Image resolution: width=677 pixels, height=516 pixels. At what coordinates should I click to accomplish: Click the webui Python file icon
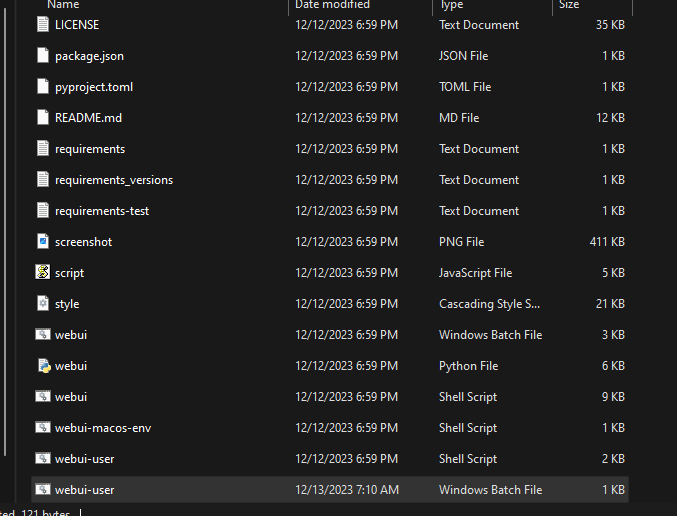coord(44,366)
